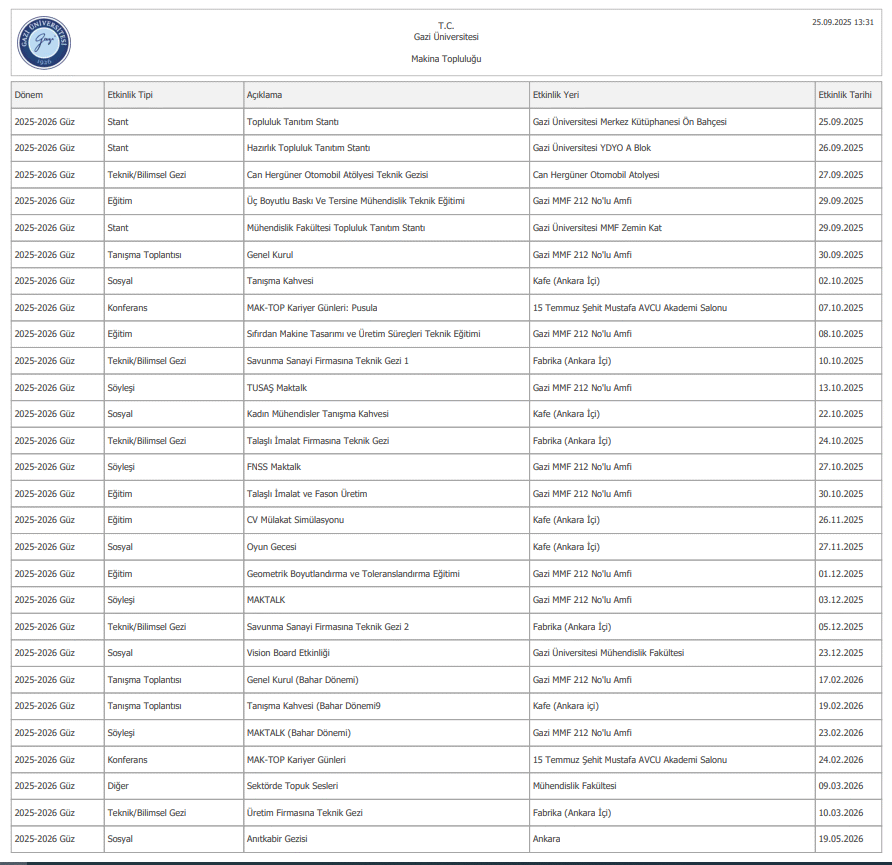Image resolution: width=892 pixels, height=865 pixels.
Task: Click the Etkinlik Yeri column header
Action: coord(556,95)
